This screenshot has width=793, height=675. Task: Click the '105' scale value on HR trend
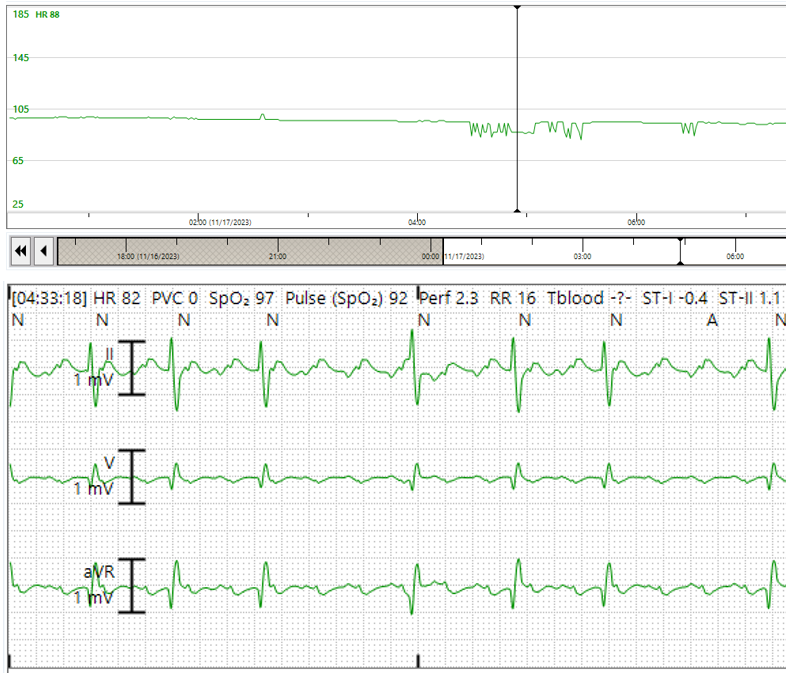click(x=21, y=109)
